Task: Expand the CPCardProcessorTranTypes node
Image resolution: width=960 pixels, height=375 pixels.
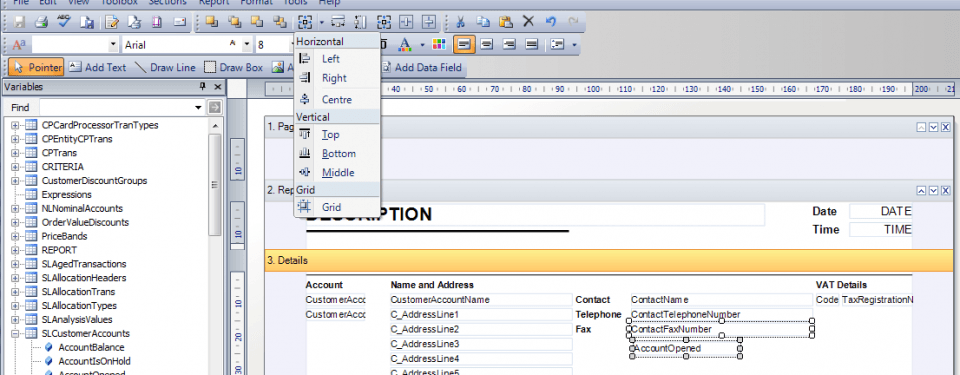Action: coord(15,125)
